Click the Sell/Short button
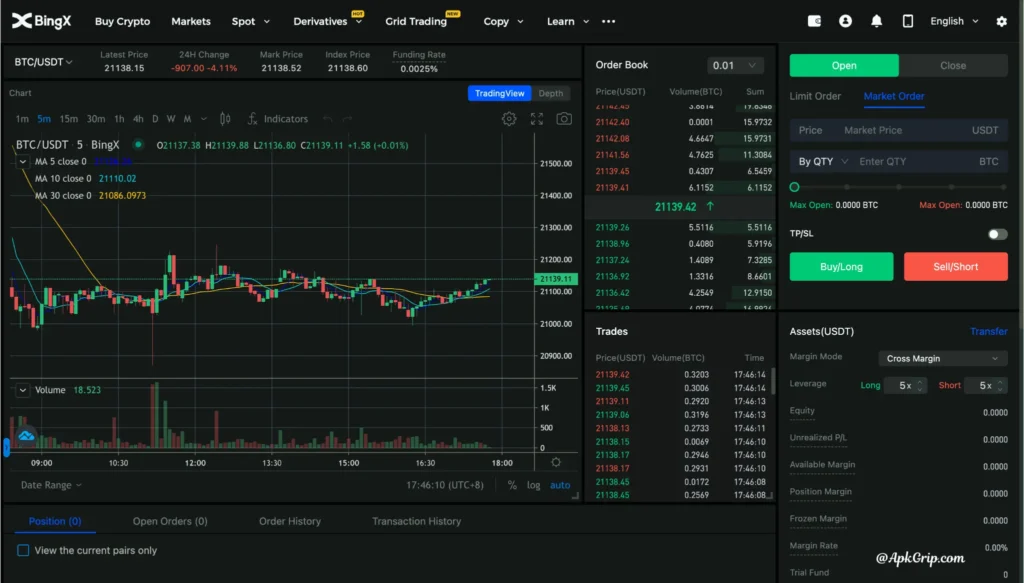 click(955, 266)
